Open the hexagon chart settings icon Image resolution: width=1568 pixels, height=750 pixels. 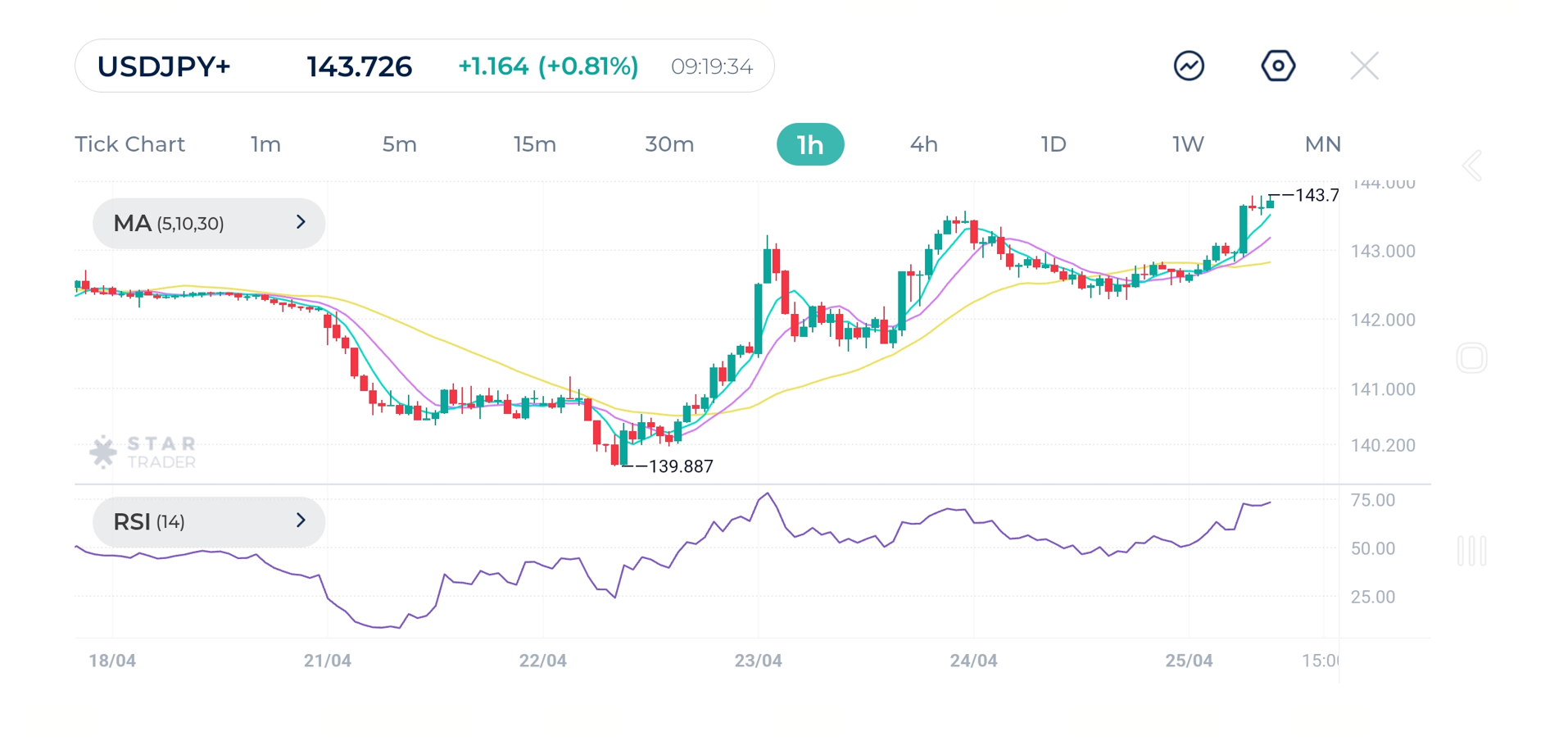(1277, 66)
